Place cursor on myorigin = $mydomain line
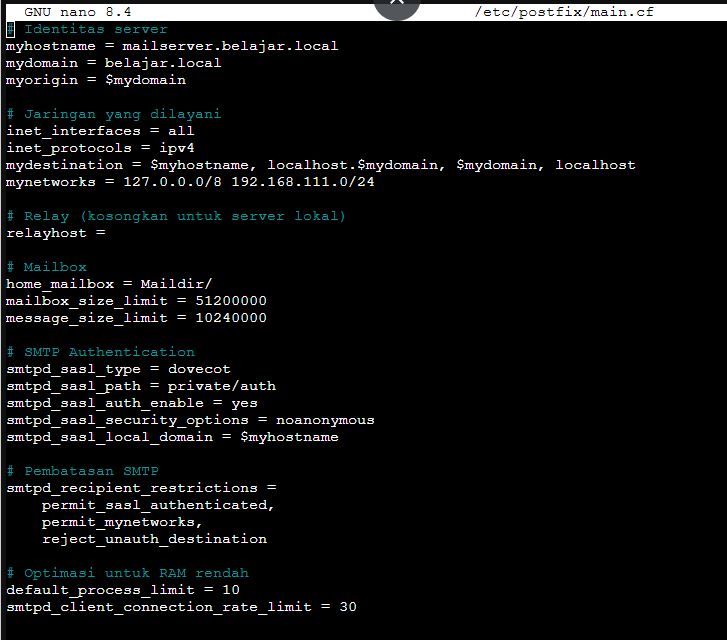Viewport: 727px width, 640px height. [x=95, y=80]
